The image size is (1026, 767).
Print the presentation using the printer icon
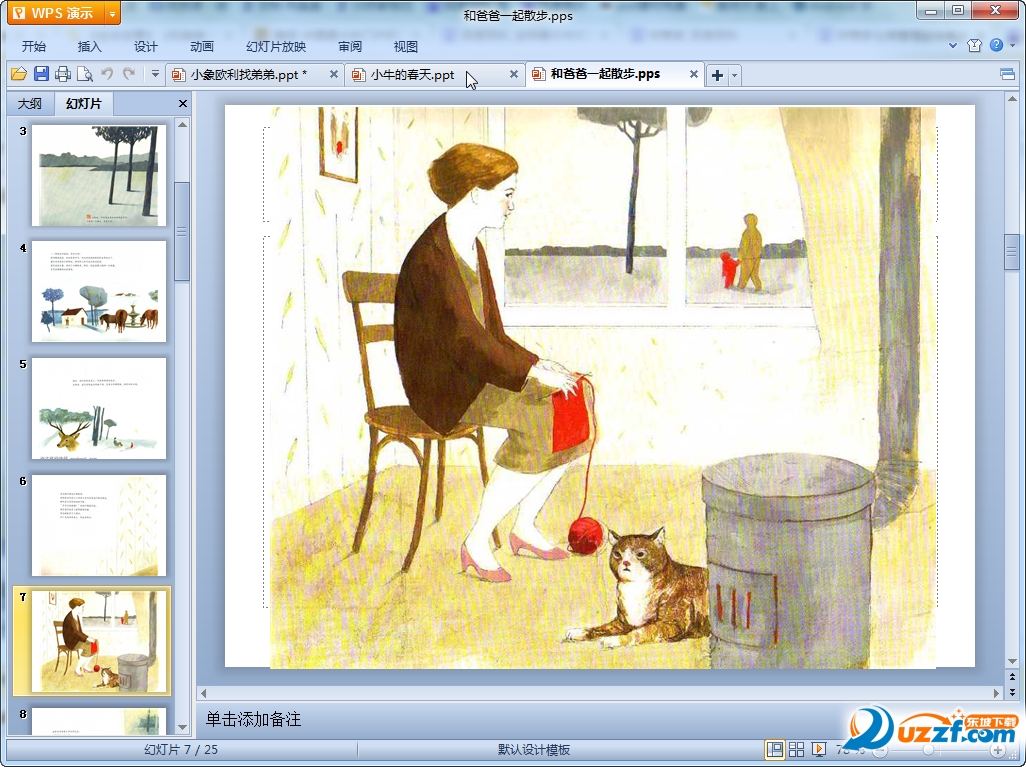[63, 74]
